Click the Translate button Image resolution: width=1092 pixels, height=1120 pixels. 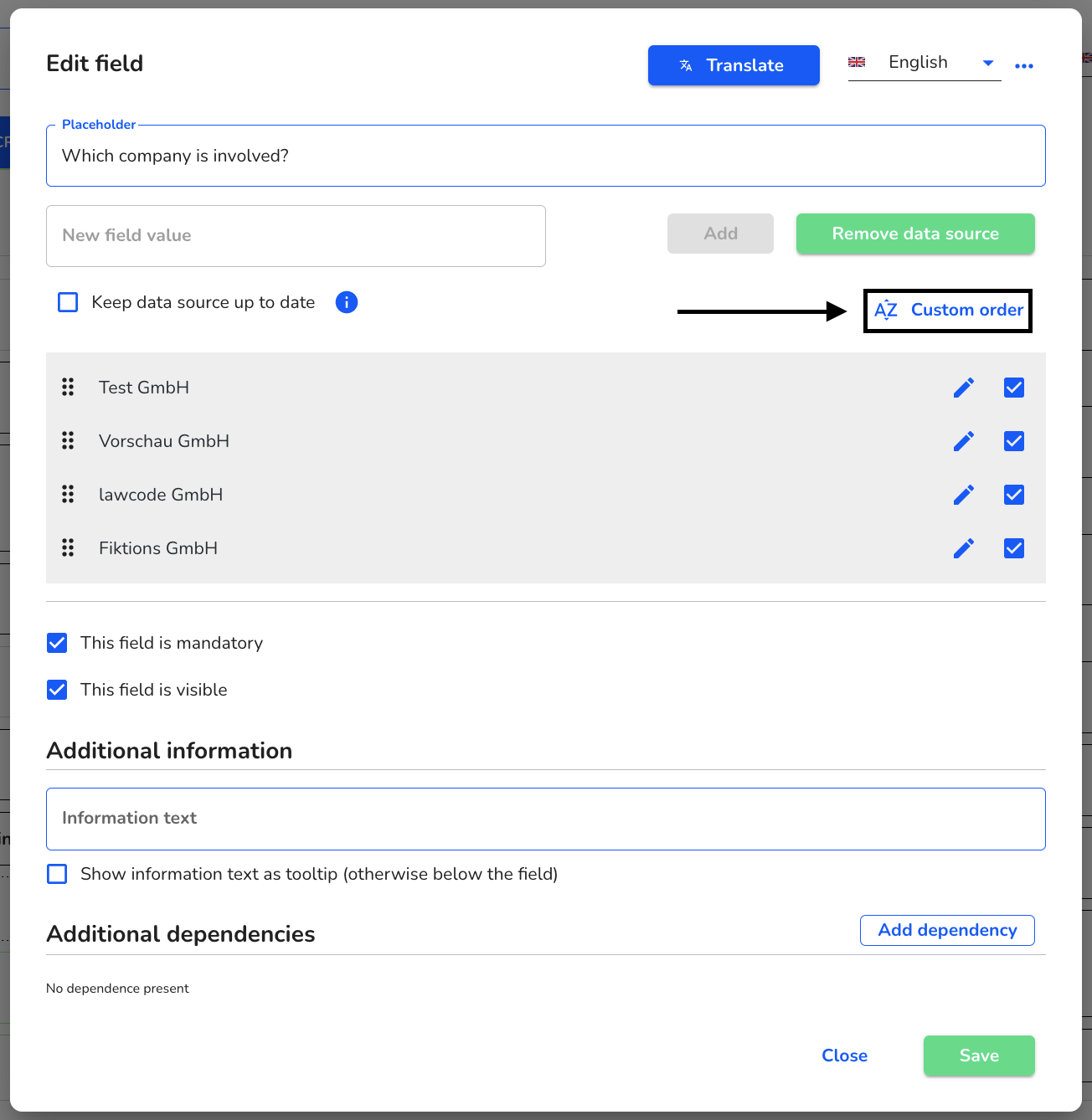tap(734, 65)
